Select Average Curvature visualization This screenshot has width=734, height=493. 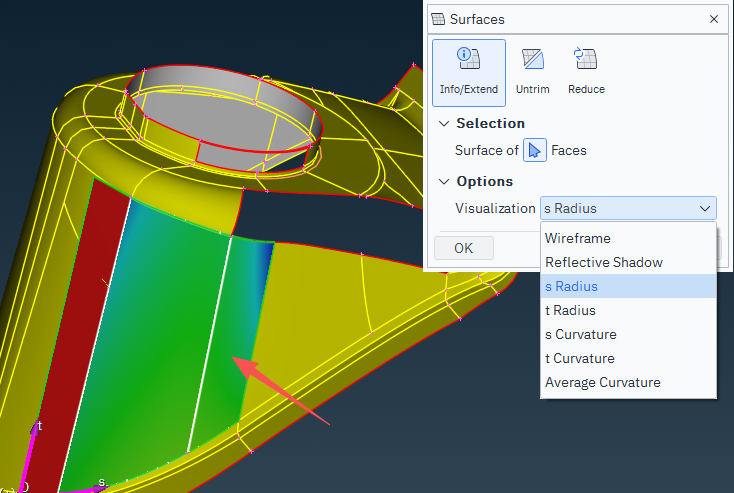click(x=602, y=382)
